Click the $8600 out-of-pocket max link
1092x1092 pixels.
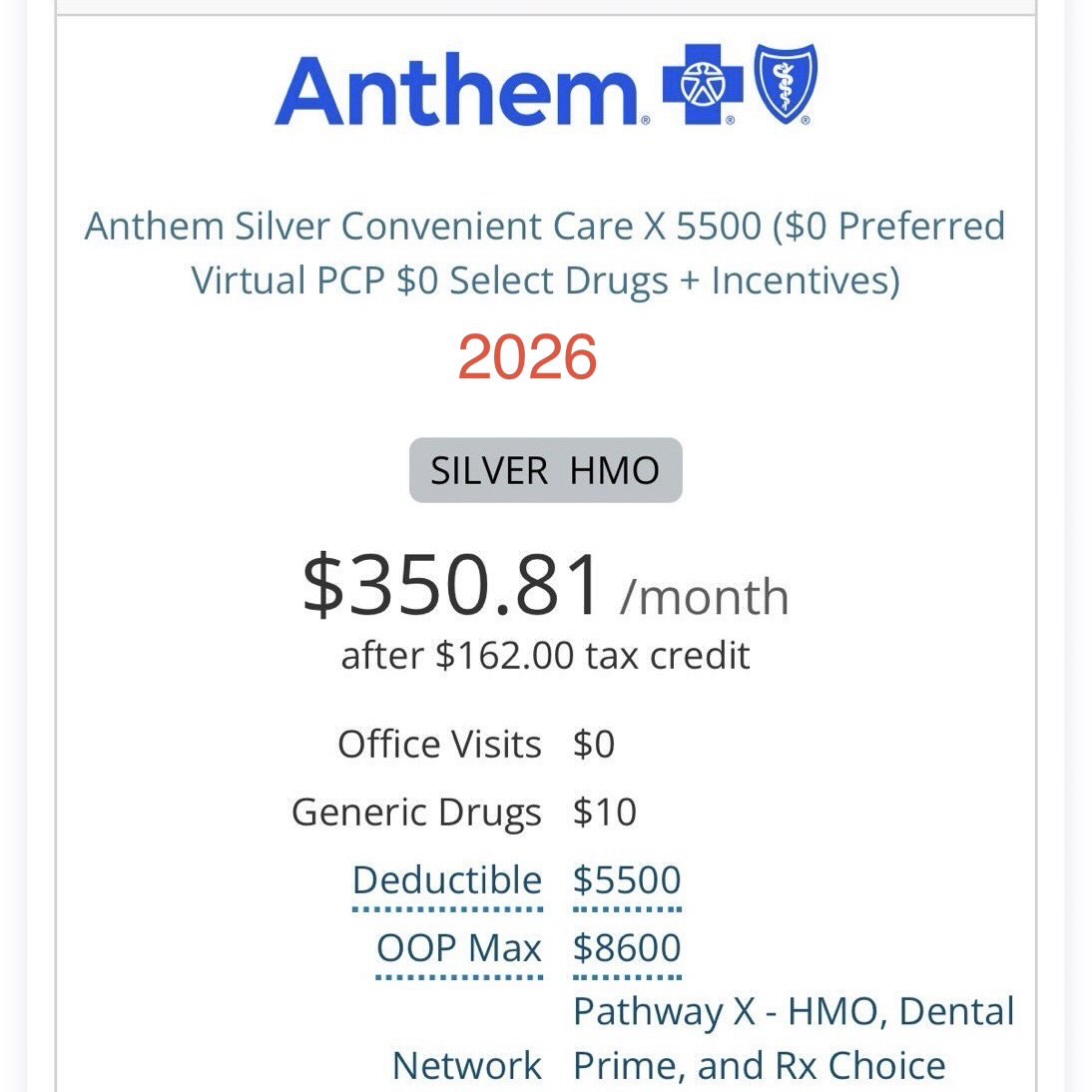(627, 948)
